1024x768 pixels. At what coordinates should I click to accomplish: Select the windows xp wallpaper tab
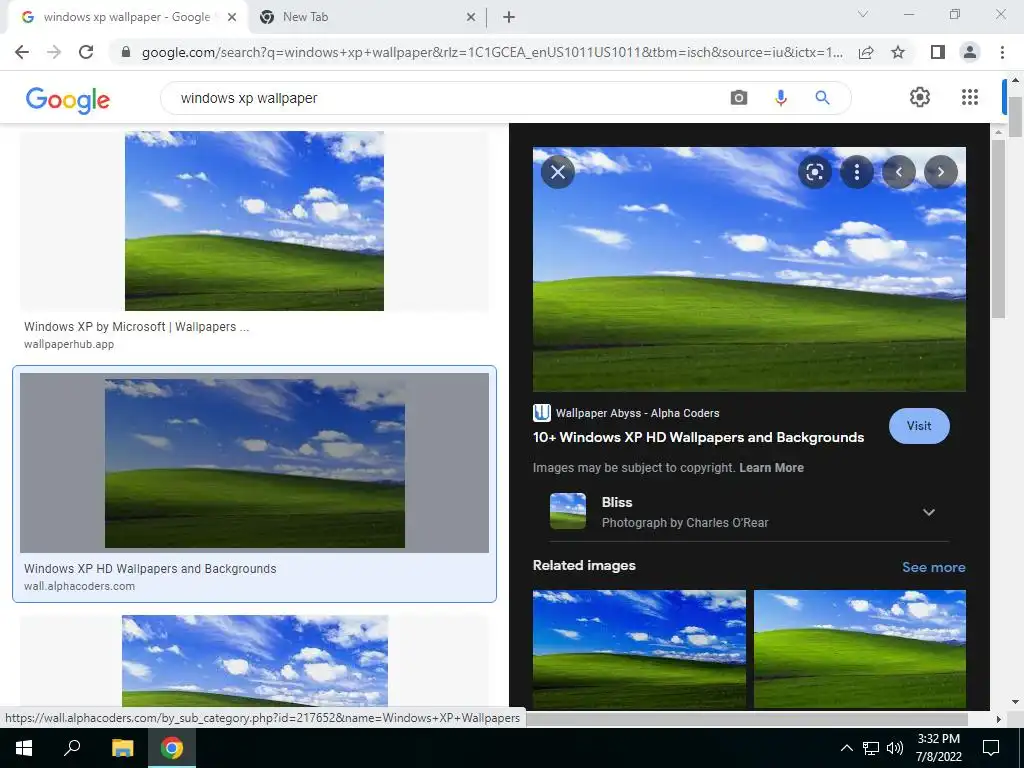click(x=127, y=18)
